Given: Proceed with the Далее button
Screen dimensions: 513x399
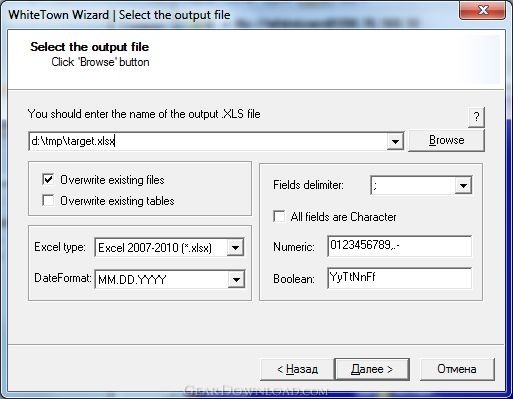Looking at the screenshot, I should 372,369.
